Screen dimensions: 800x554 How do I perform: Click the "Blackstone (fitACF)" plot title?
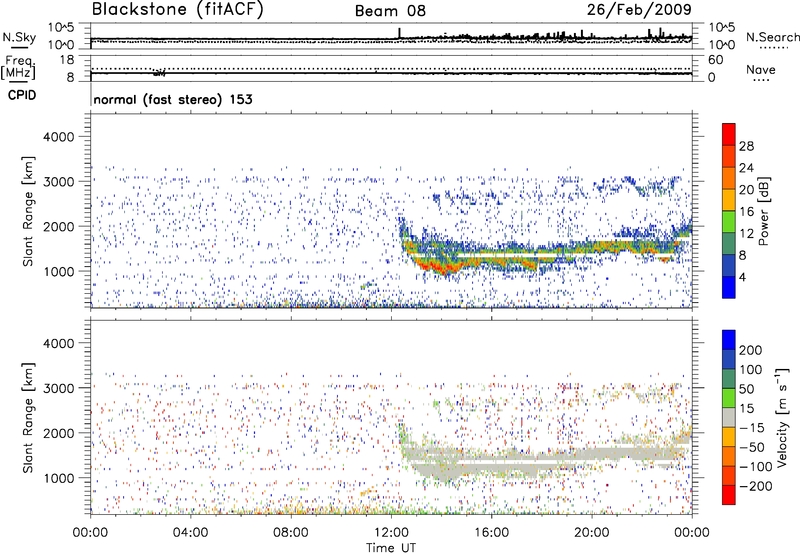point(178,9)
